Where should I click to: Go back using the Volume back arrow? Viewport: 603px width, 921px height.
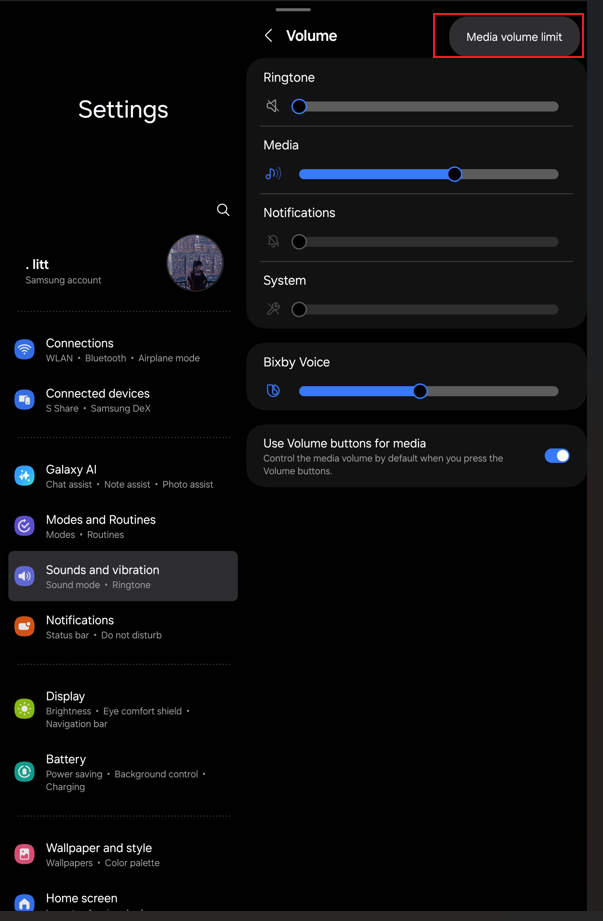[x=268, y=36]
